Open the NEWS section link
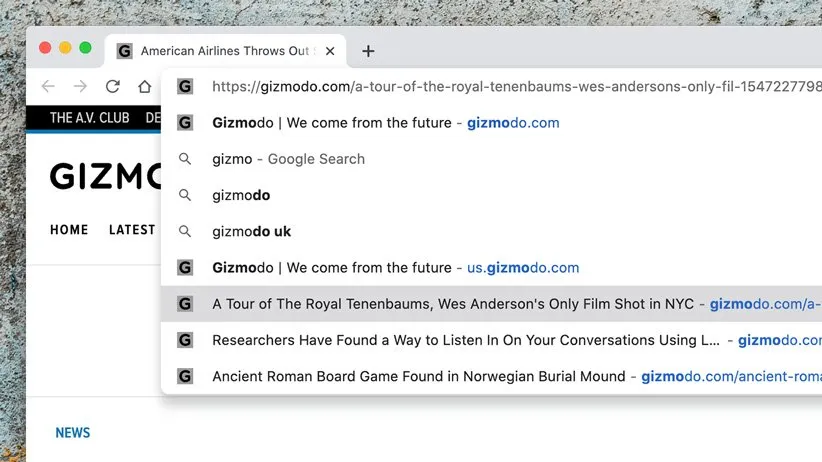The height and width of the screenshot is (462, 822). (x=72, y=433)
